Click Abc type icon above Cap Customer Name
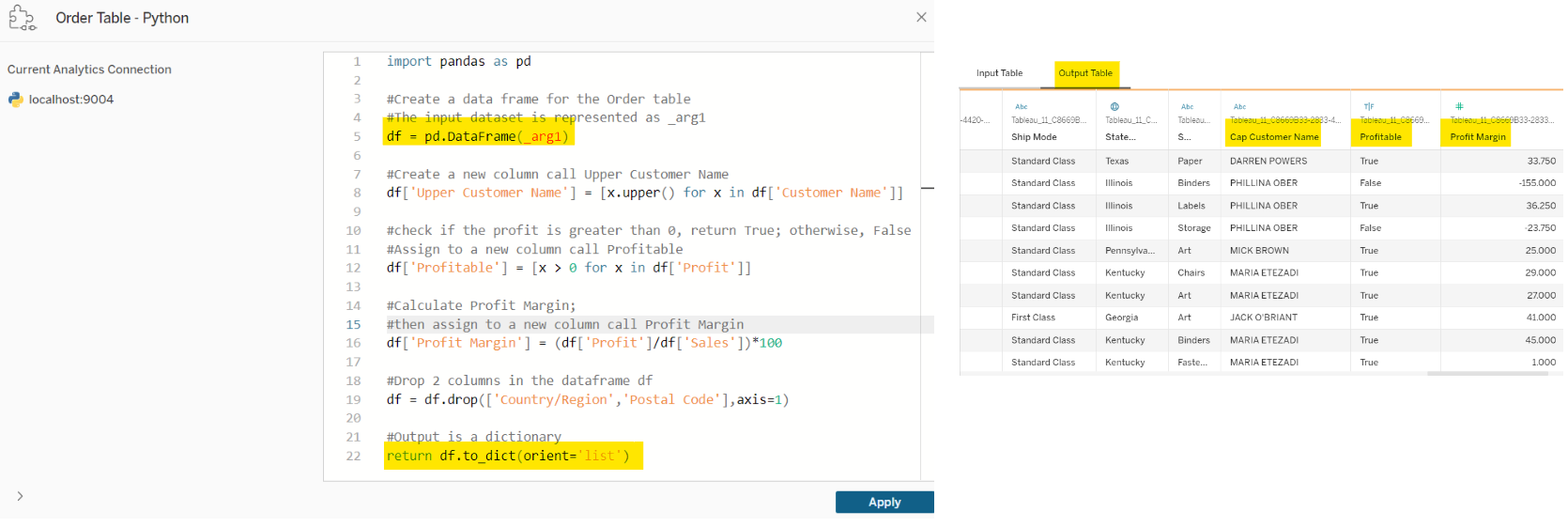1568x527 pixels. (x=1239, y=107)
